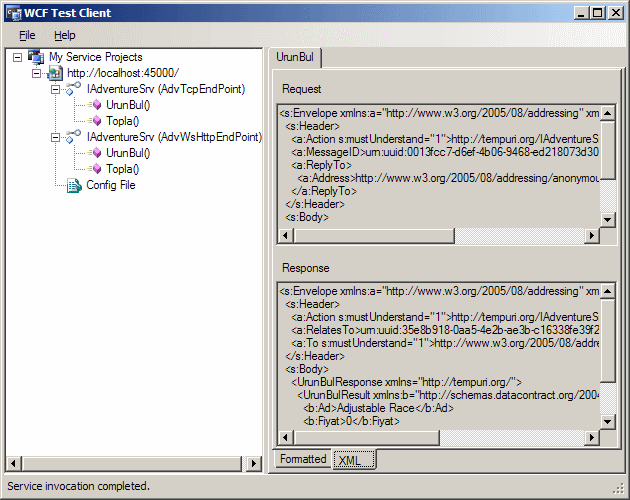Image resolution: width=630 pixels, height=500 pixels.
Task: Collapse the IAdventureSrv (AdvWsHttpEndPoint) node
Action: pyautogui.click(x=57, y=137)
